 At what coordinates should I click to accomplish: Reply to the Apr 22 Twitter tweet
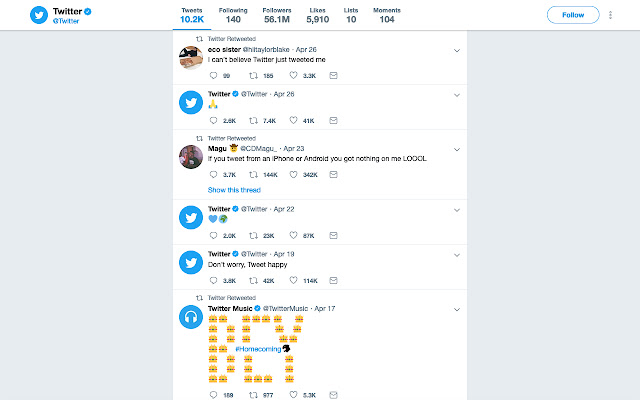coord(213,236)
